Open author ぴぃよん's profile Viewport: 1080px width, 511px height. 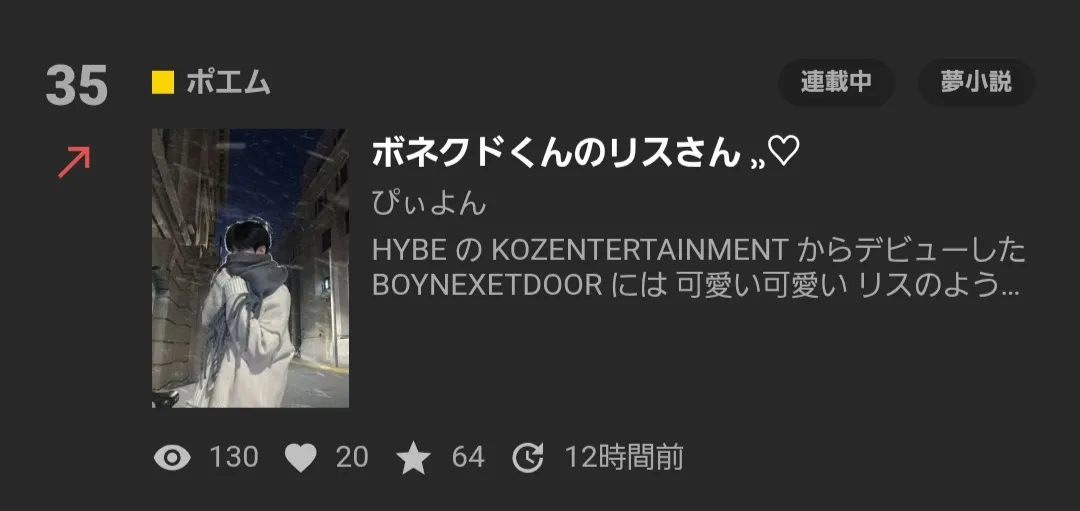428,203
